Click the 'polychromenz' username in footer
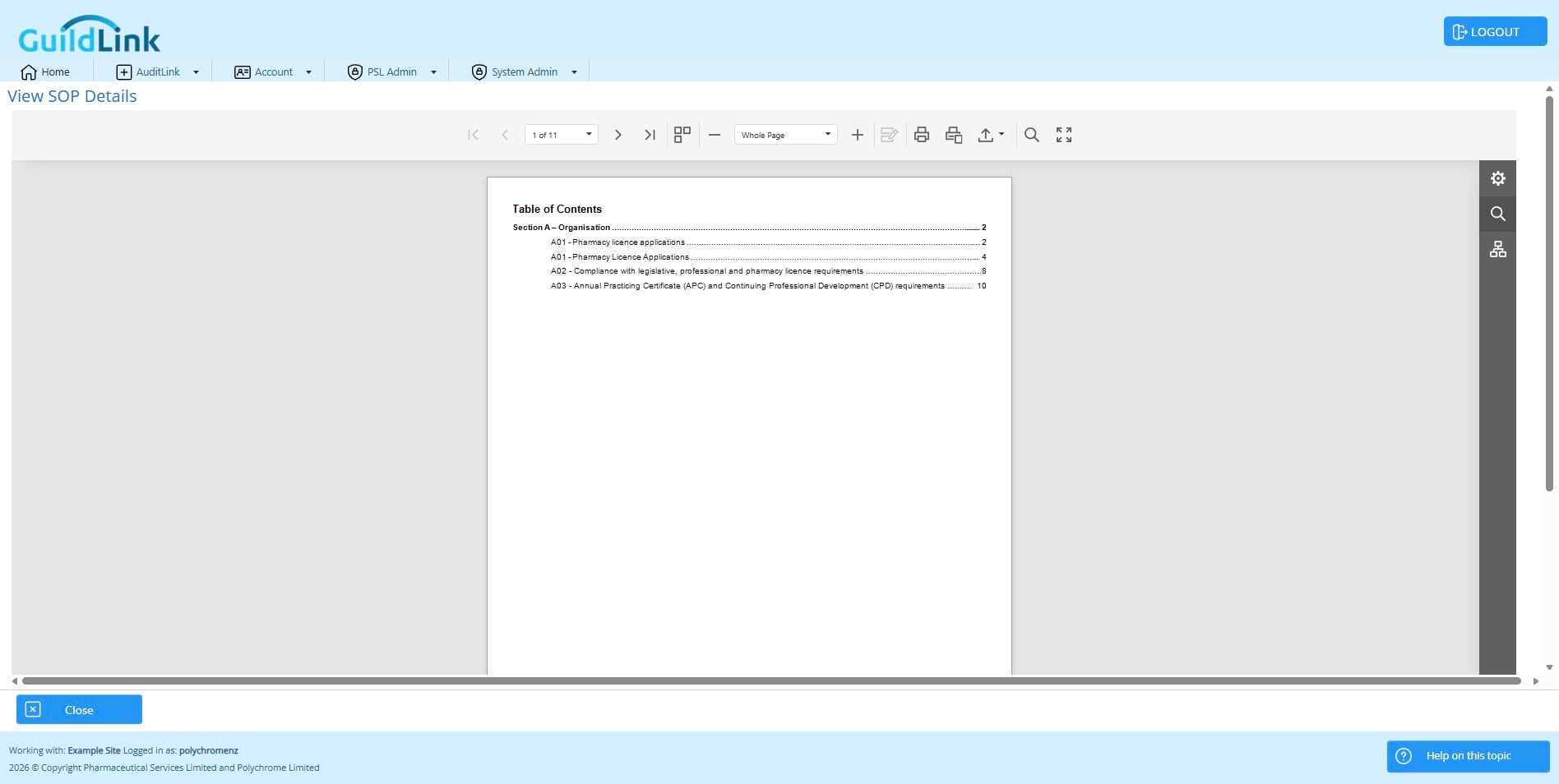 pos(209,750)
